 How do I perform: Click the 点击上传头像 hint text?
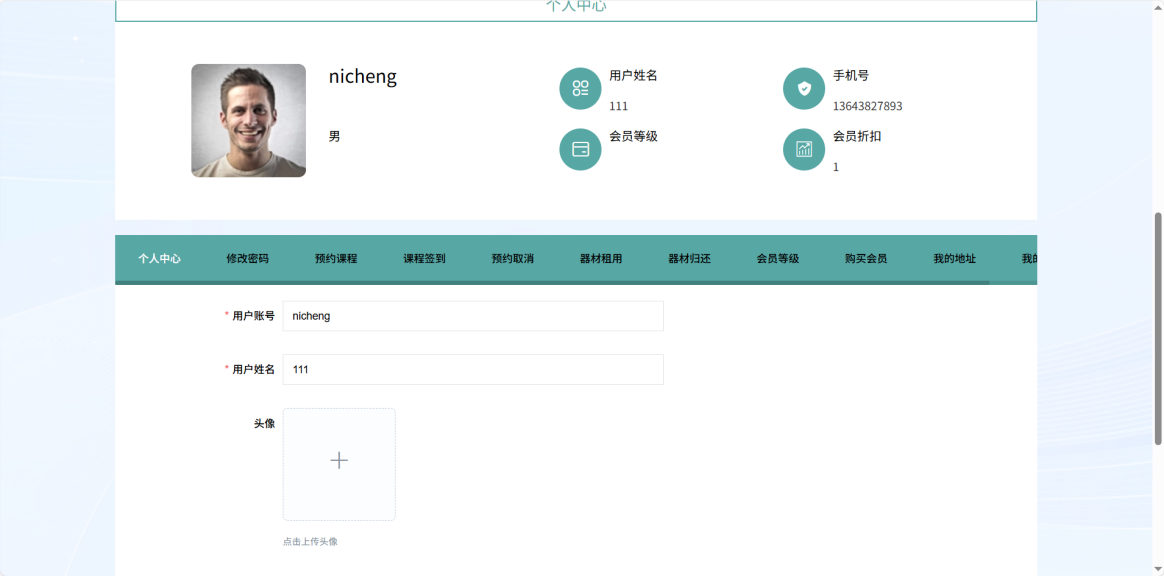coord(310,542)
